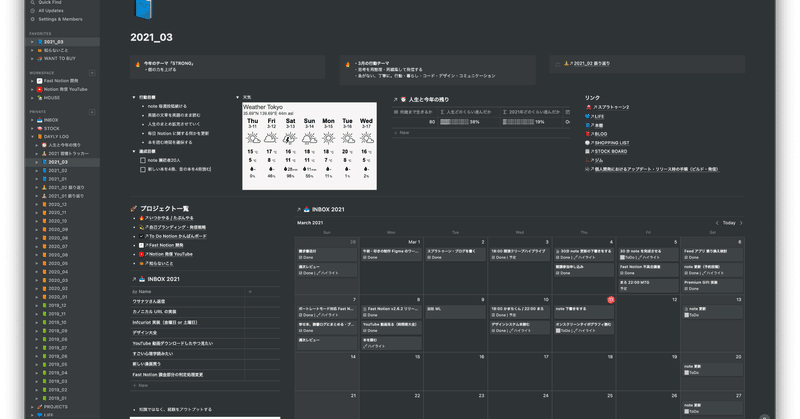The image size is (800, 419).
Task: Add a property with plus in INBOX table header
Action: (250, 291)
